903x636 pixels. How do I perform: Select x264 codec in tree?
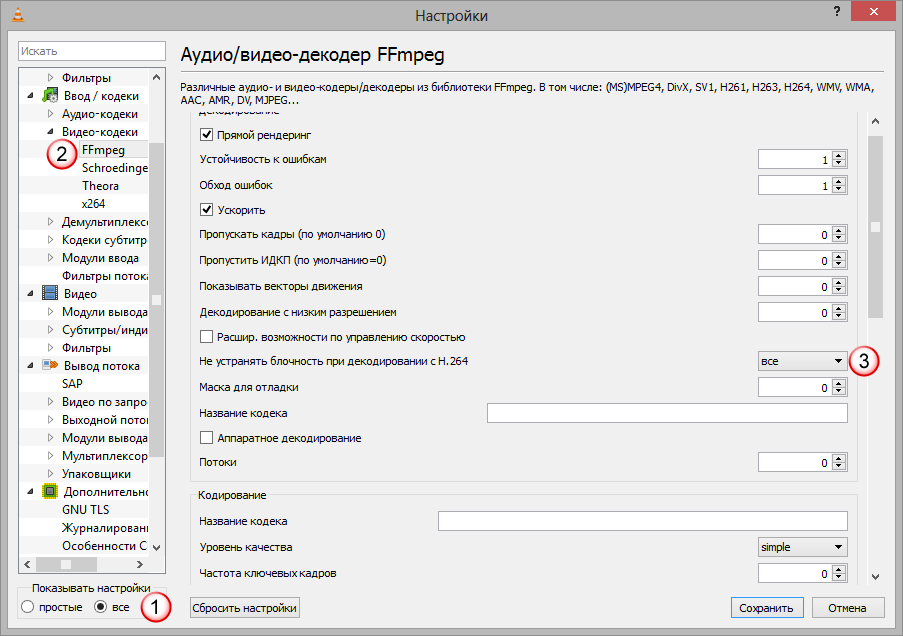pyautogui.click(x=93, y=203)
